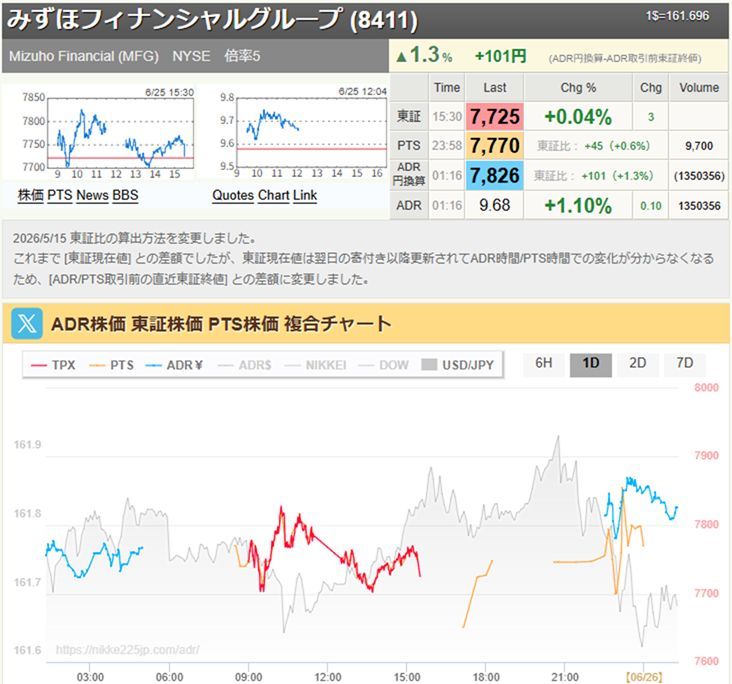Open the BBS link
Screen dimensions: 732x684
[125, 195]
